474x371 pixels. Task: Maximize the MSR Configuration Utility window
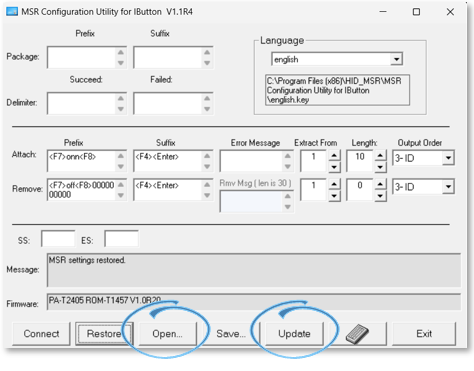(x=416, y=12)
